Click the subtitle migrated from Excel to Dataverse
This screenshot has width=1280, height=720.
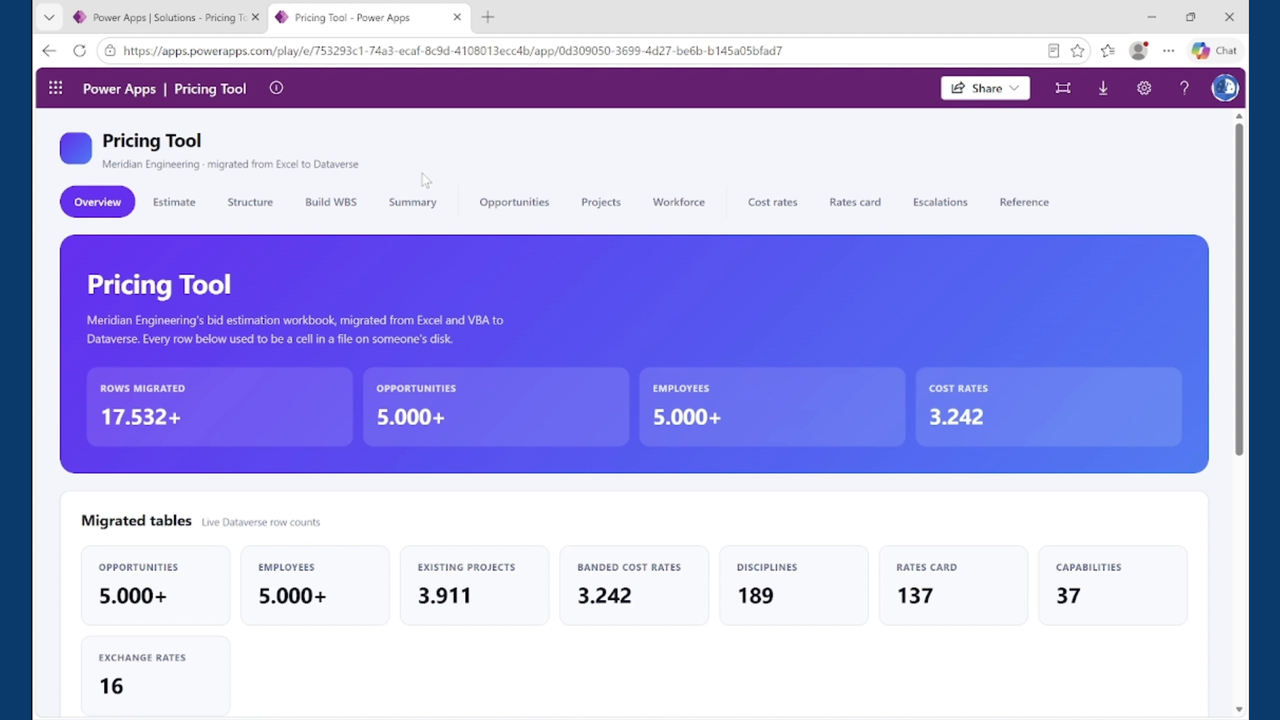230,164
